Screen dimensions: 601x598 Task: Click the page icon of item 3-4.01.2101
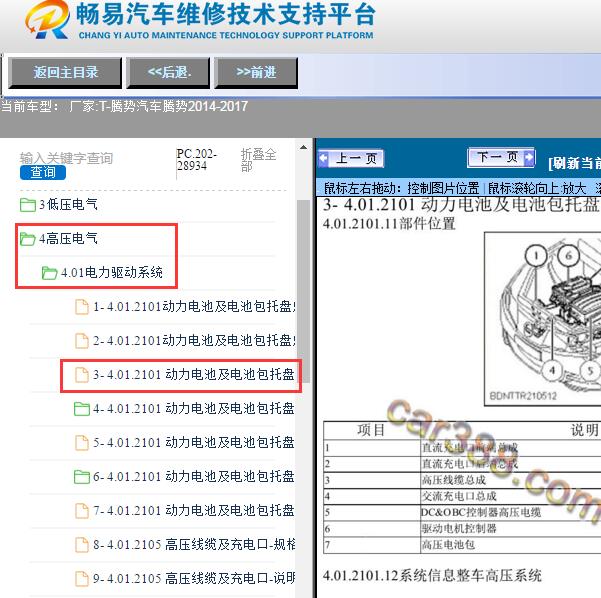pyautogui.click(x=82, y=375)
